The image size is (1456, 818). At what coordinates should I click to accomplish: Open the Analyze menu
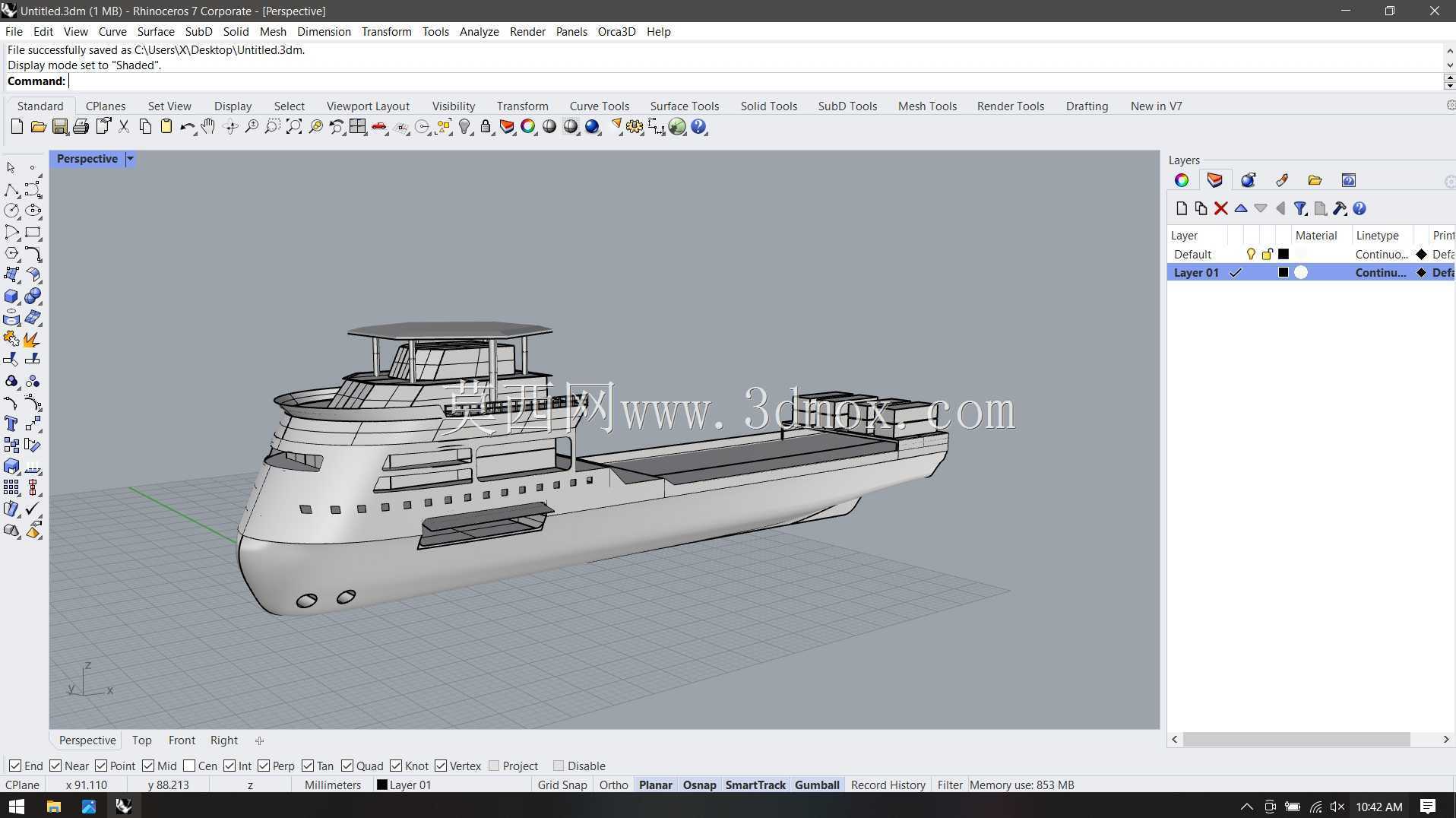(x=479, y=31)
